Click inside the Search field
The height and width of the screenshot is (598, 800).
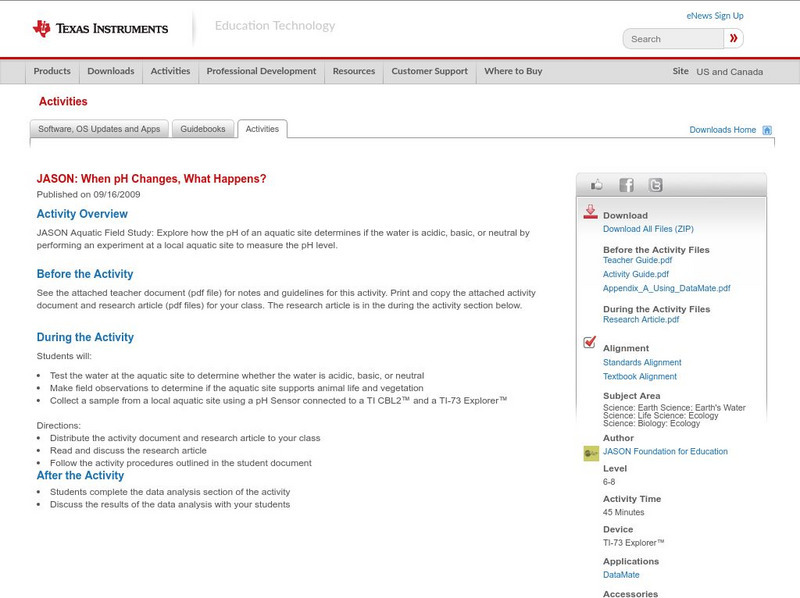[670, 38]
